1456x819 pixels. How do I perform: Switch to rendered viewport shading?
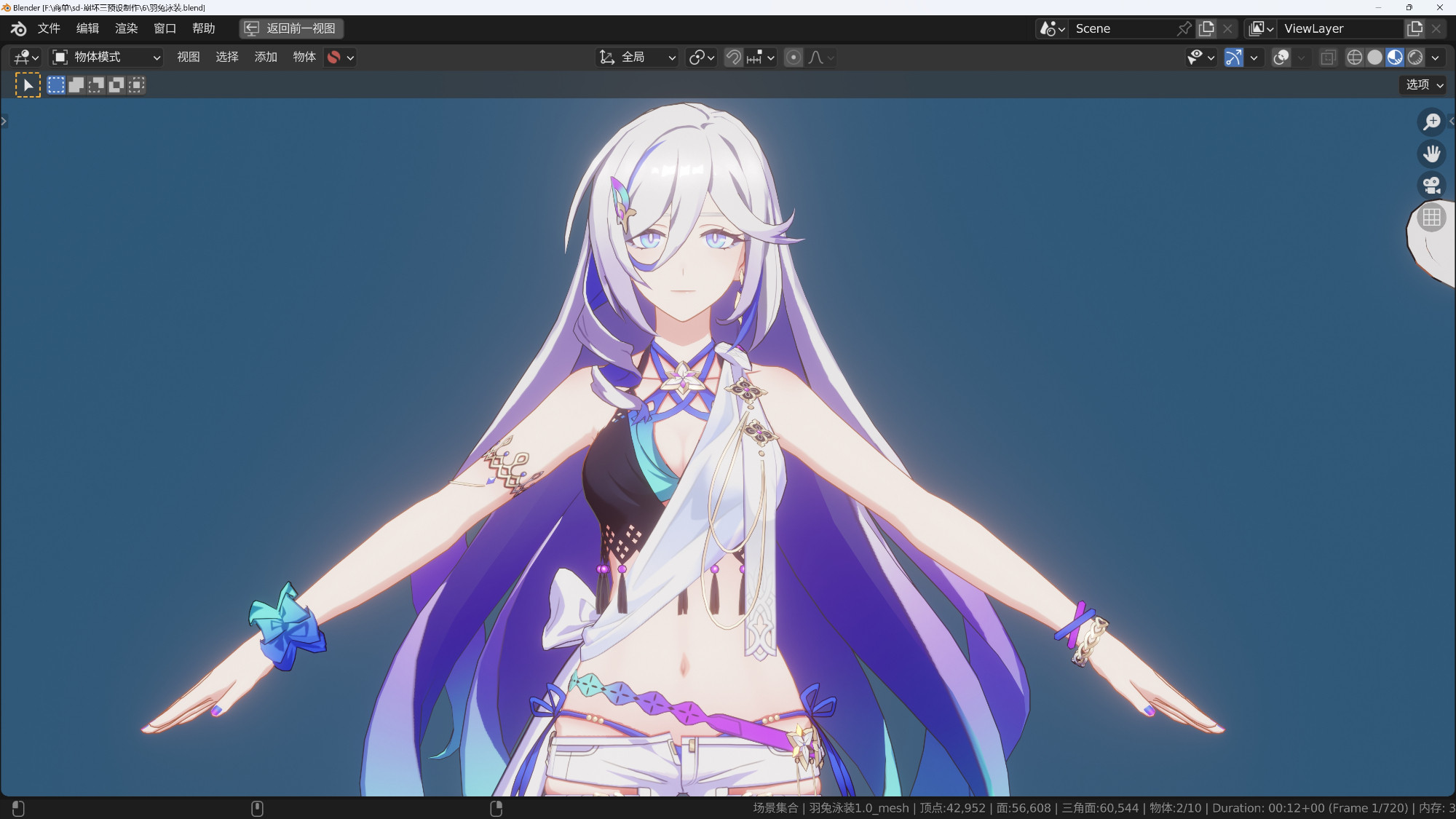[x=1415, y=58]
